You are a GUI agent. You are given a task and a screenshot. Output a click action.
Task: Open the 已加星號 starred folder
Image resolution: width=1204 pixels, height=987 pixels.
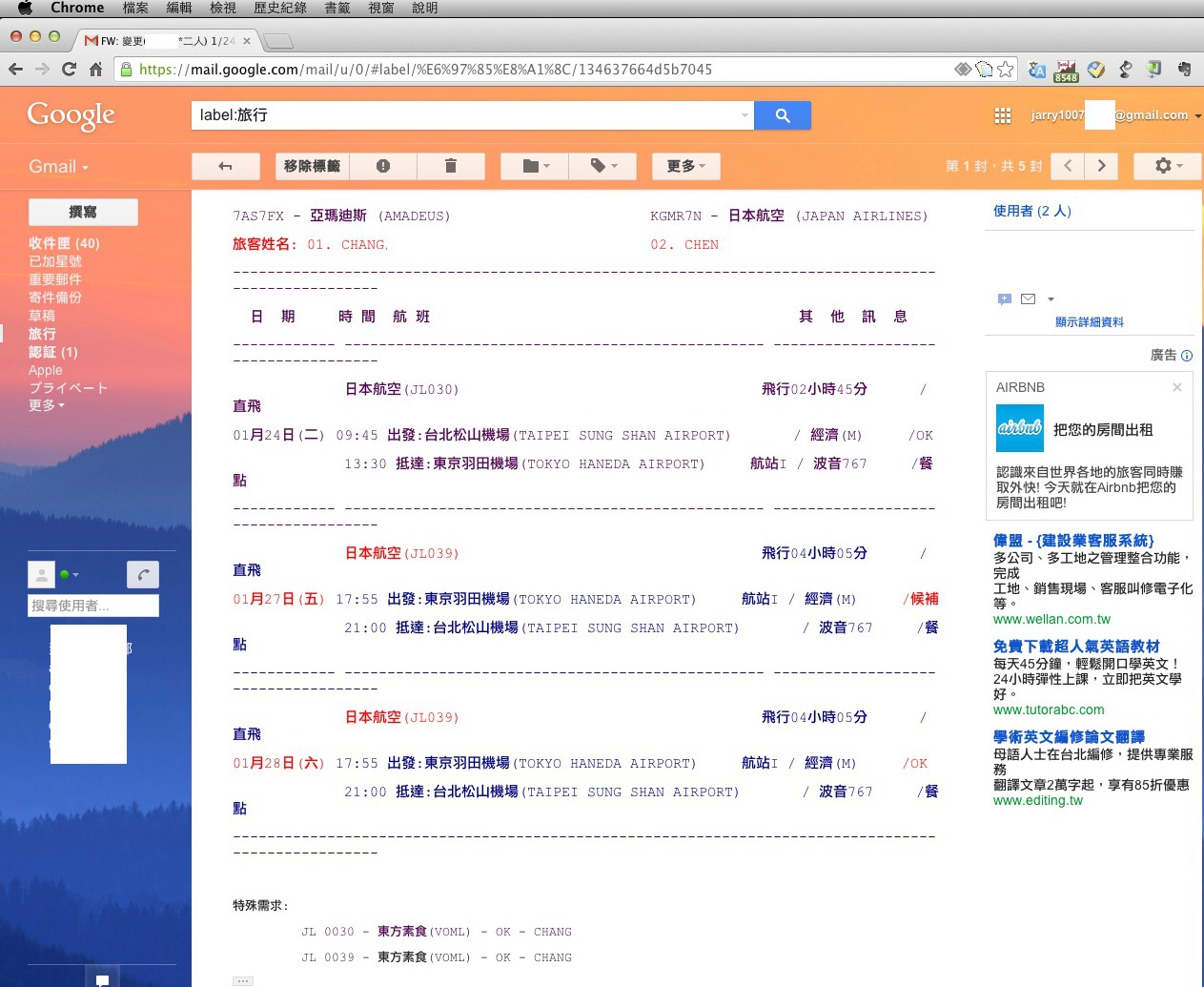pos(55,261)
